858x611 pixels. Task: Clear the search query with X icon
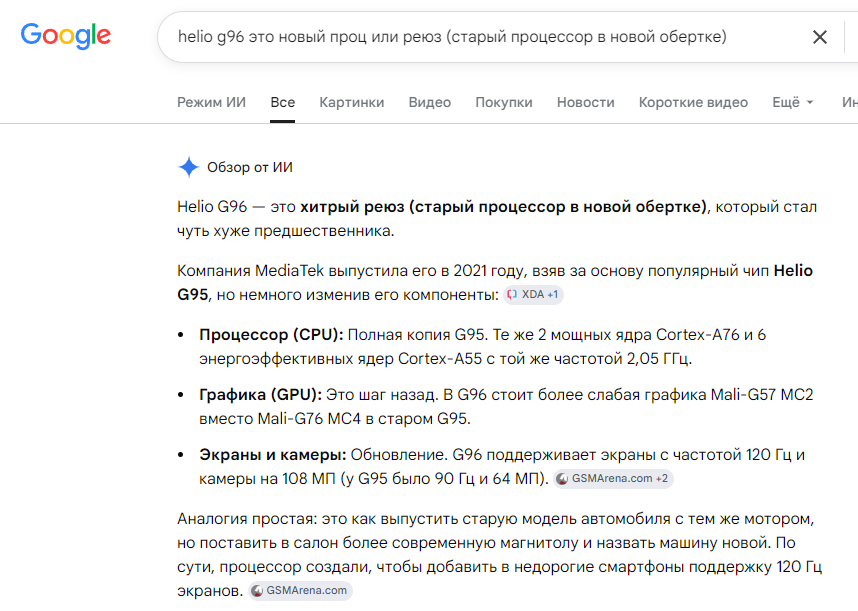coord(819,37)
